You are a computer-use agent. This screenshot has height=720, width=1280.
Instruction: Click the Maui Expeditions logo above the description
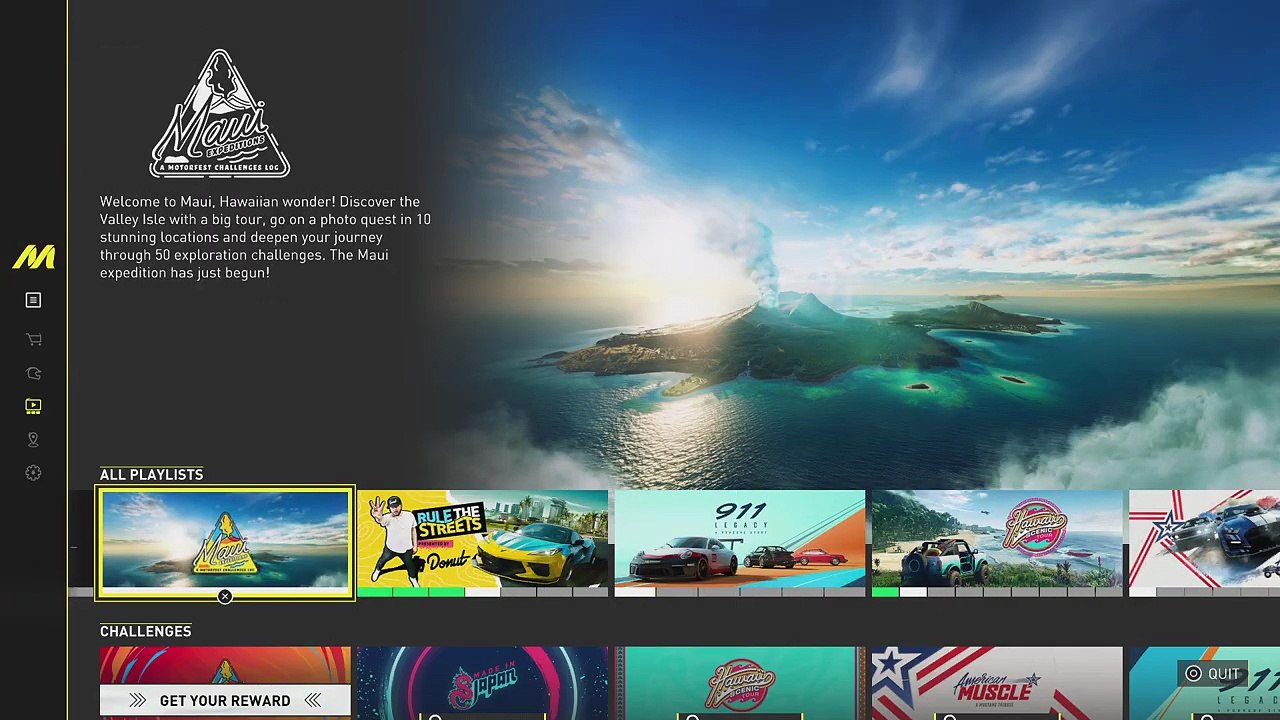220,114
